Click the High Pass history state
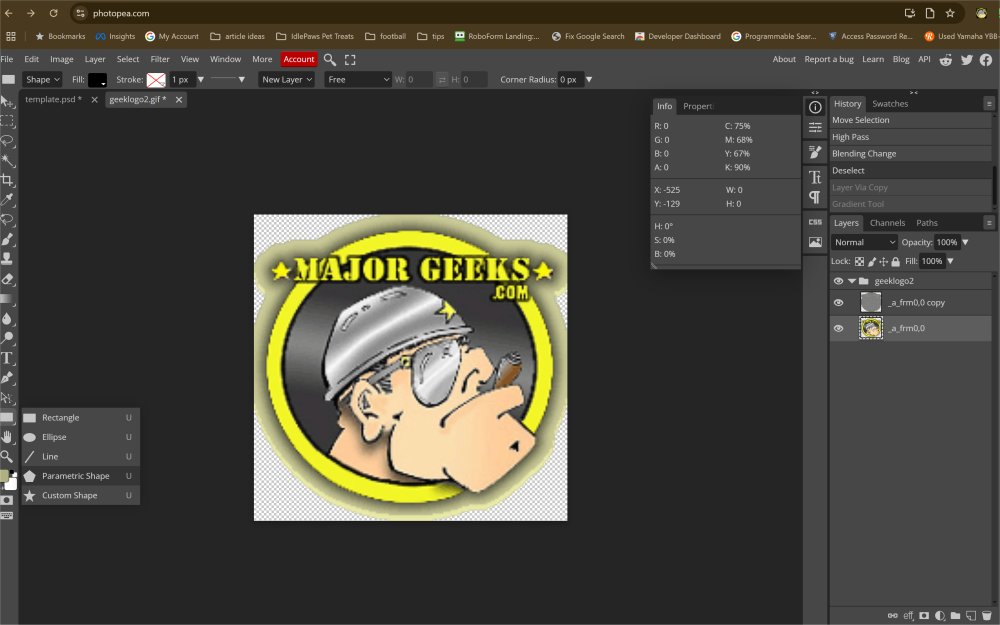This screenshot has height=625, width=1000. [x=850, y=137]
